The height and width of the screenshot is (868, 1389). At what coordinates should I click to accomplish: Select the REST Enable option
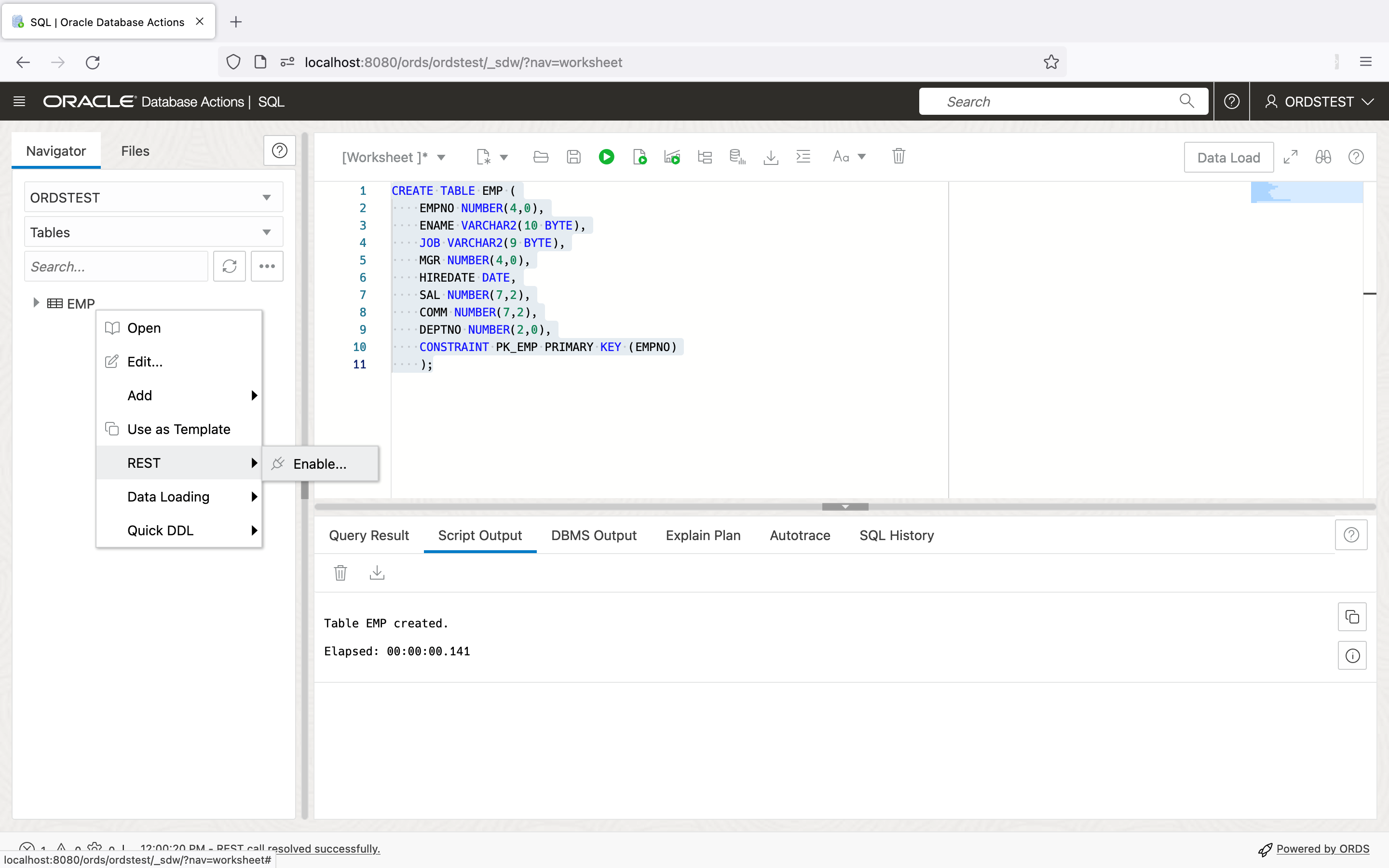point(320,463)
